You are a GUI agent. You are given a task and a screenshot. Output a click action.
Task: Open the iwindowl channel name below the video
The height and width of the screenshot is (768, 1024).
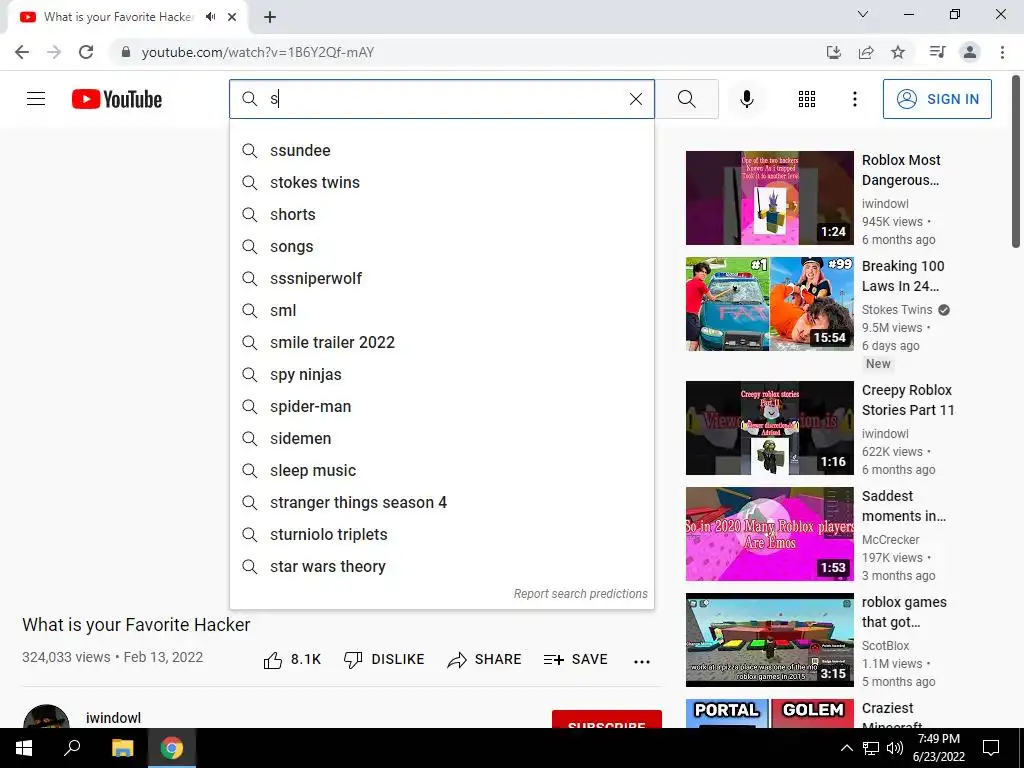pos(113,718)
